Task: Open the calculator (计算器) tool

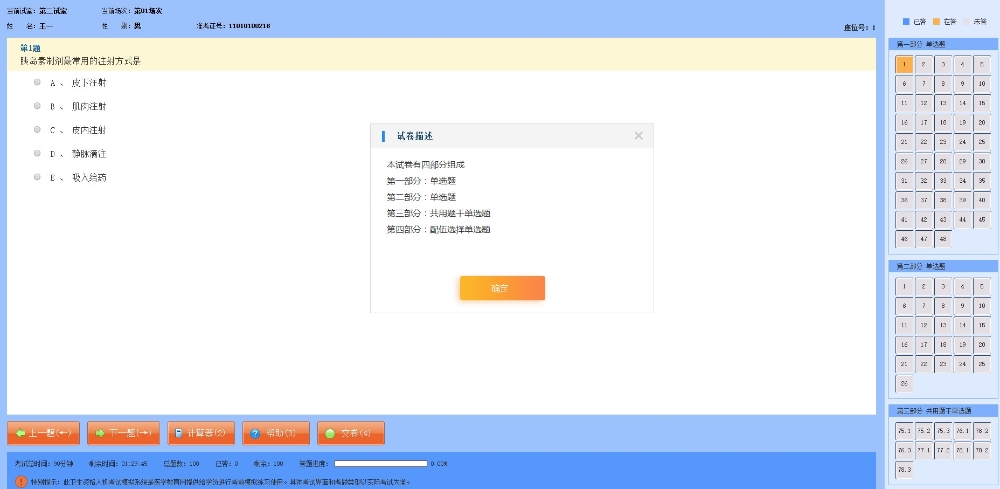Action: point(201,433)
